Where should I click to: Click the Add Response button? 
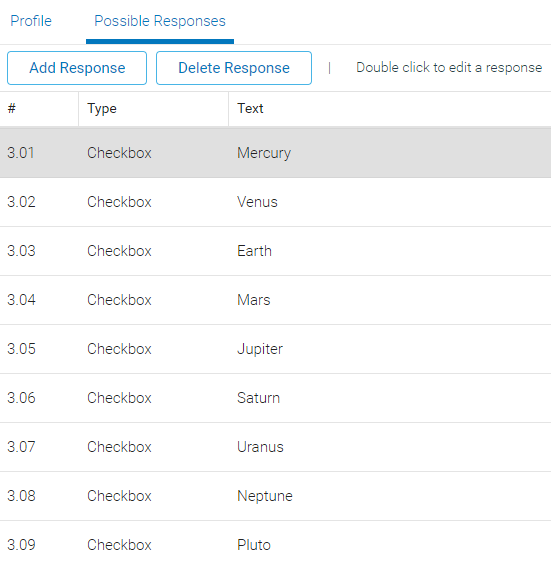pos(77,68)
